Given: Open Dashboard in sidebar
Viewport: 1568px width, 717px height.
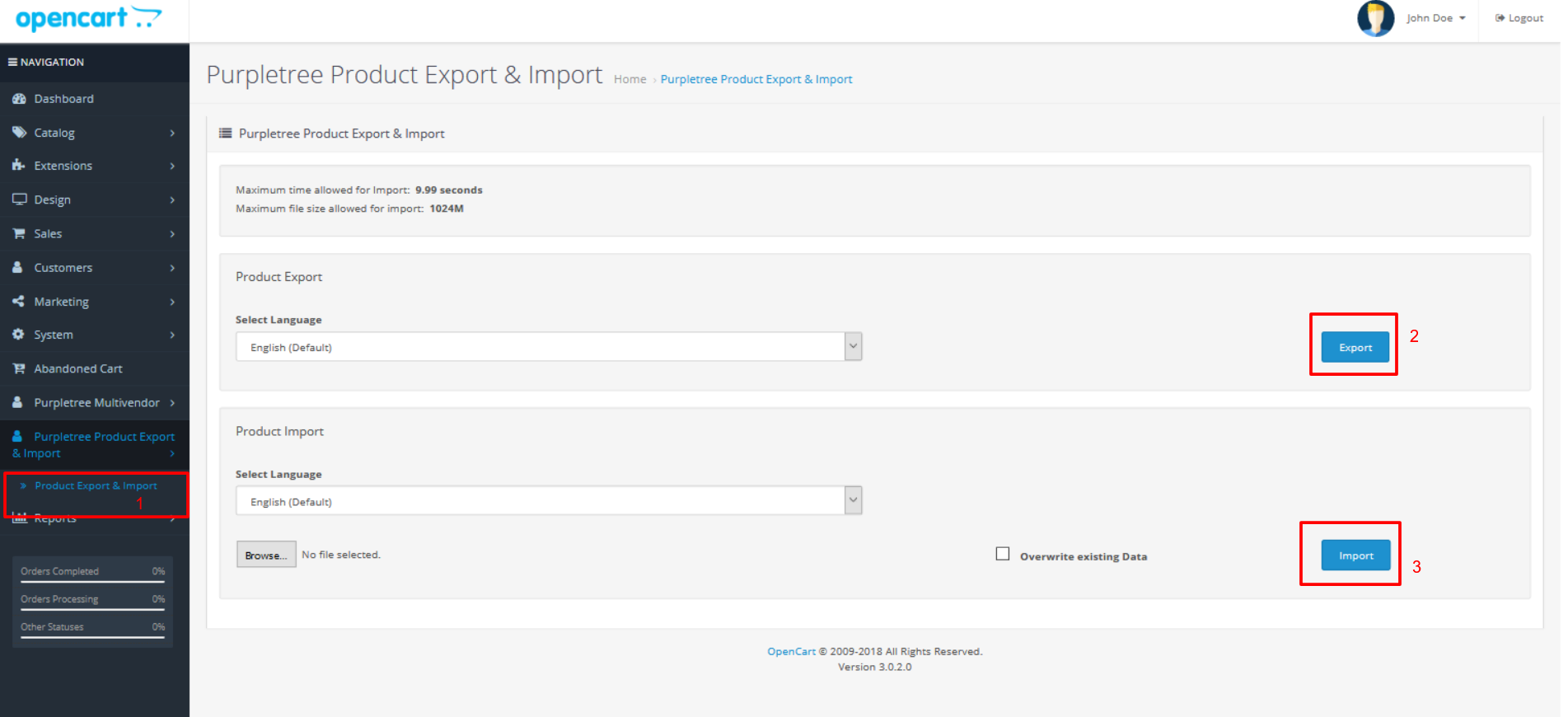Looking at the screenshot, I should point(95,99).
